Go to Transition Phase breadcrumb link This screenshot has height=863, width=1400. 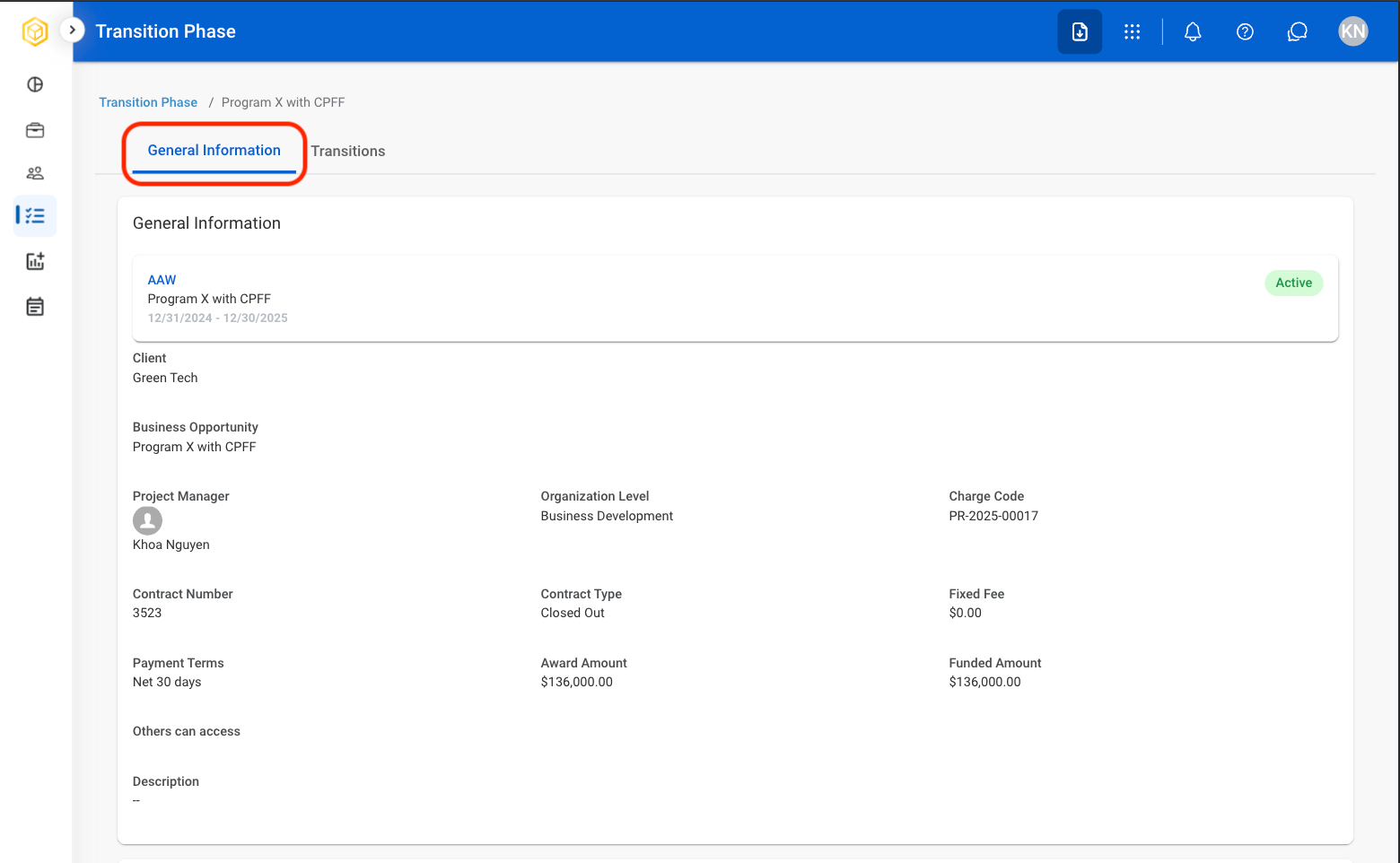[x=148, y=102]
